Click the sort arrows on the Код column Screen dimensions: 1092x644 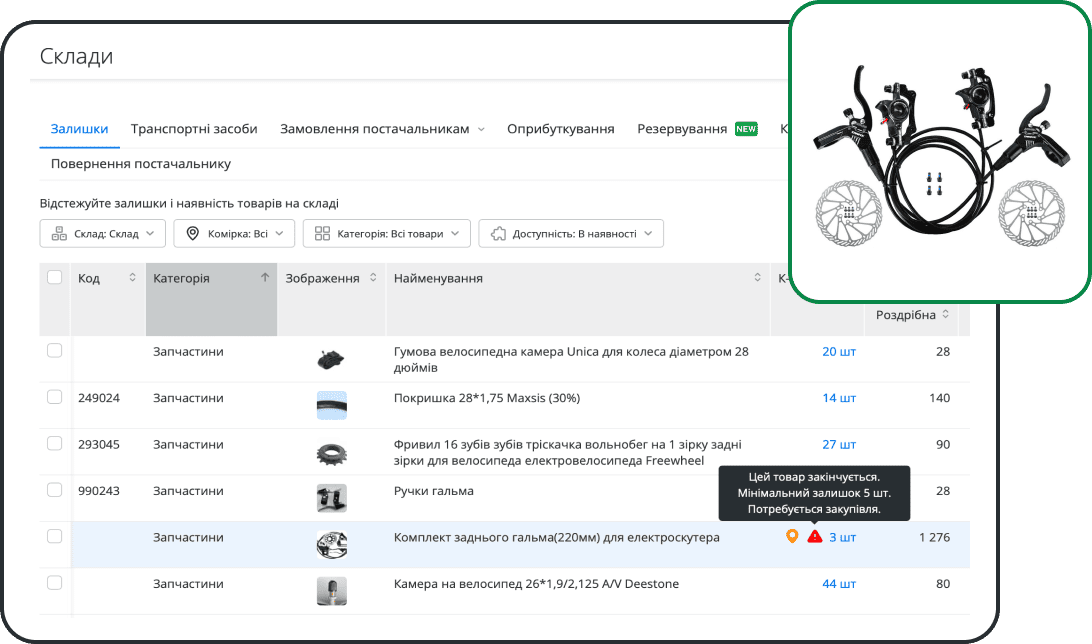[x=133, y=278]
